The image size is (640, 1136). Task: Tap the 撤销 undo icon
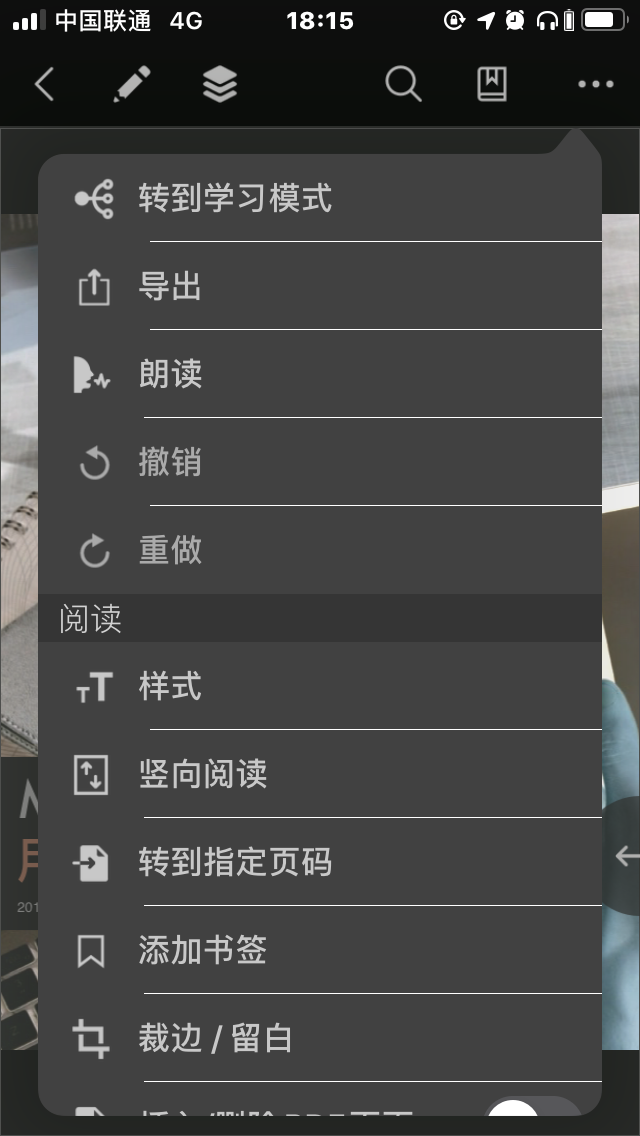pos(94,464)
